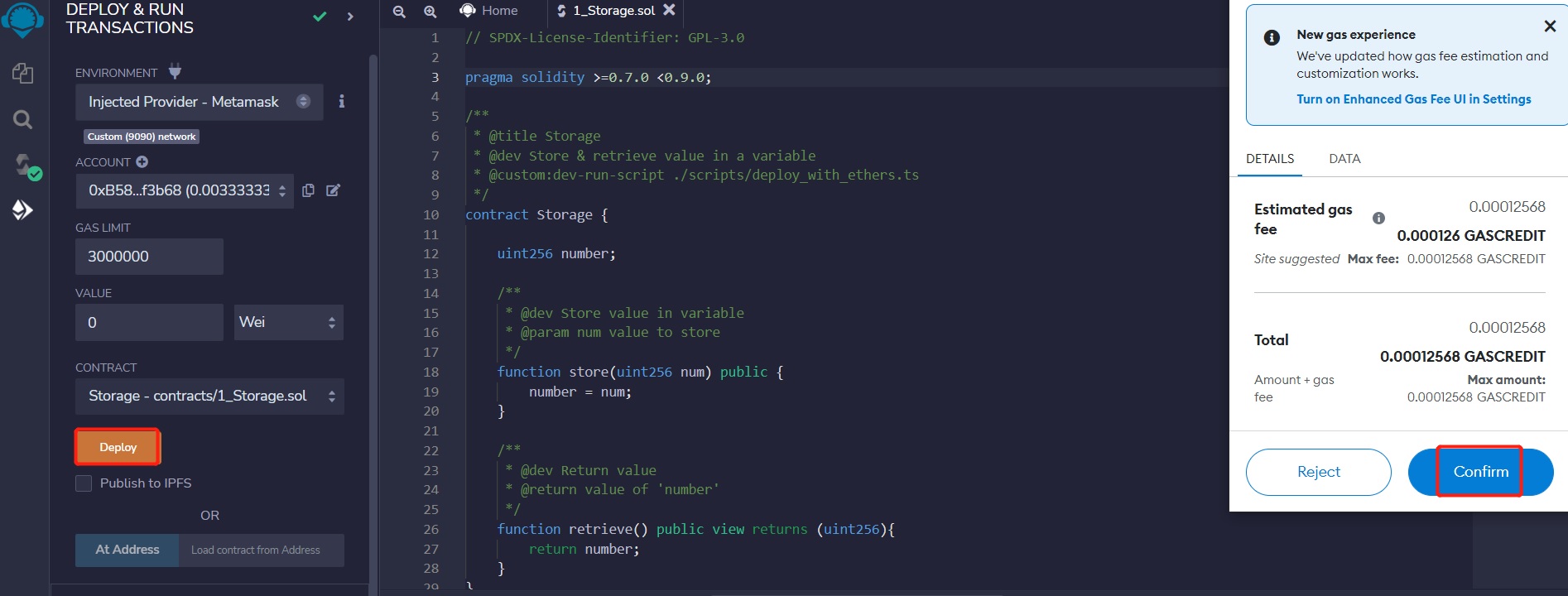
Task: Open the Search in files icon
Action: click(22, 120)
